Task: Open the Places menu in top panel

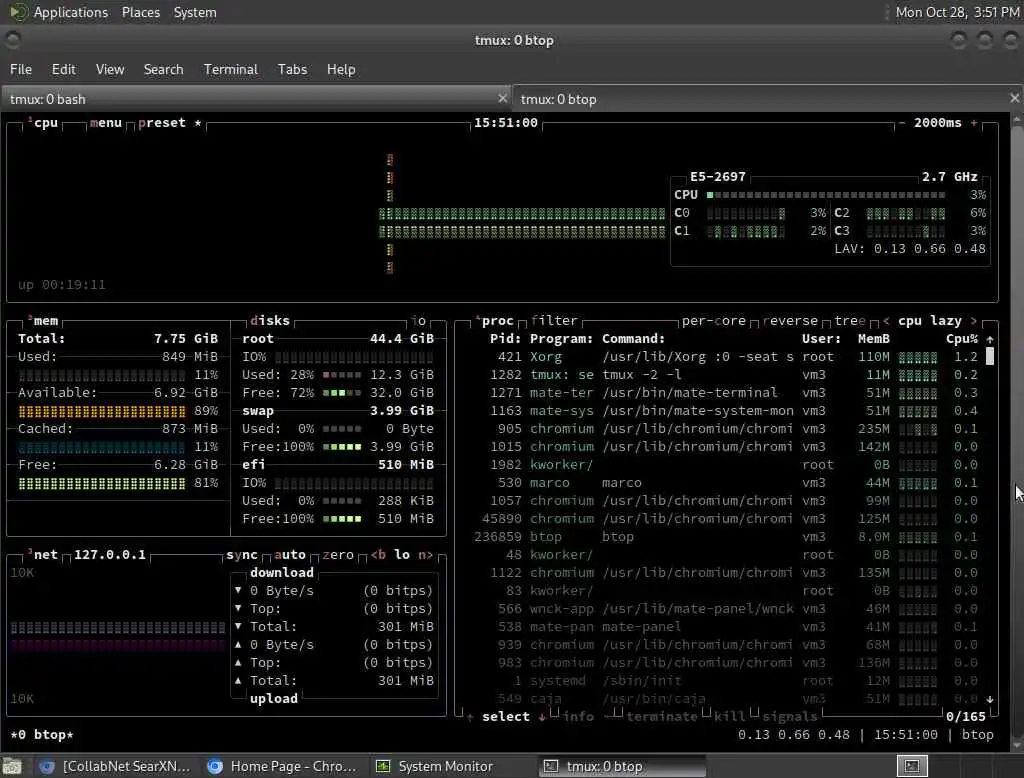Action: pos(140,12)
